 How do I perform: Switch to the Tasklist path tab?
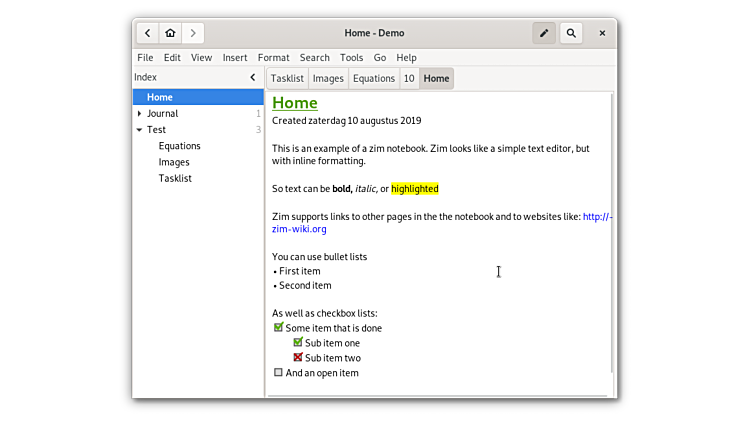[287, 78]
